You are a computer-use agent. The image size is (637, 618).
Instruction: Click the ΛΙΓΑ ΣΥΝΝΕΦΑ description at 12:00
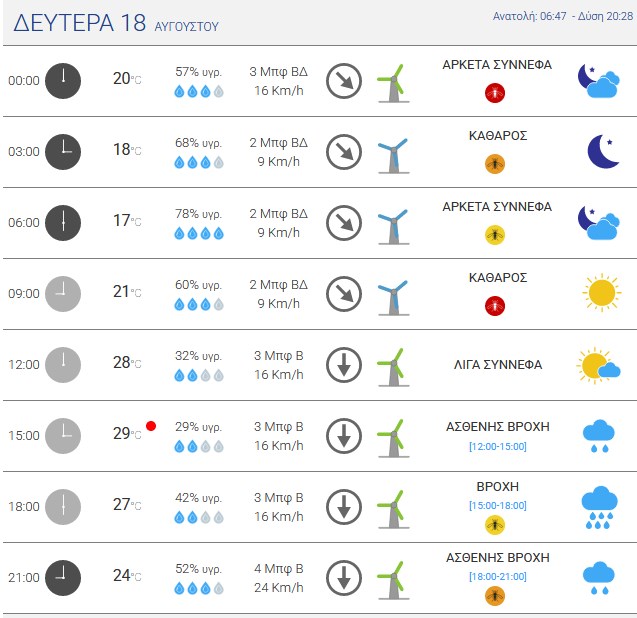pyautogui.click(x=498, y=365)
